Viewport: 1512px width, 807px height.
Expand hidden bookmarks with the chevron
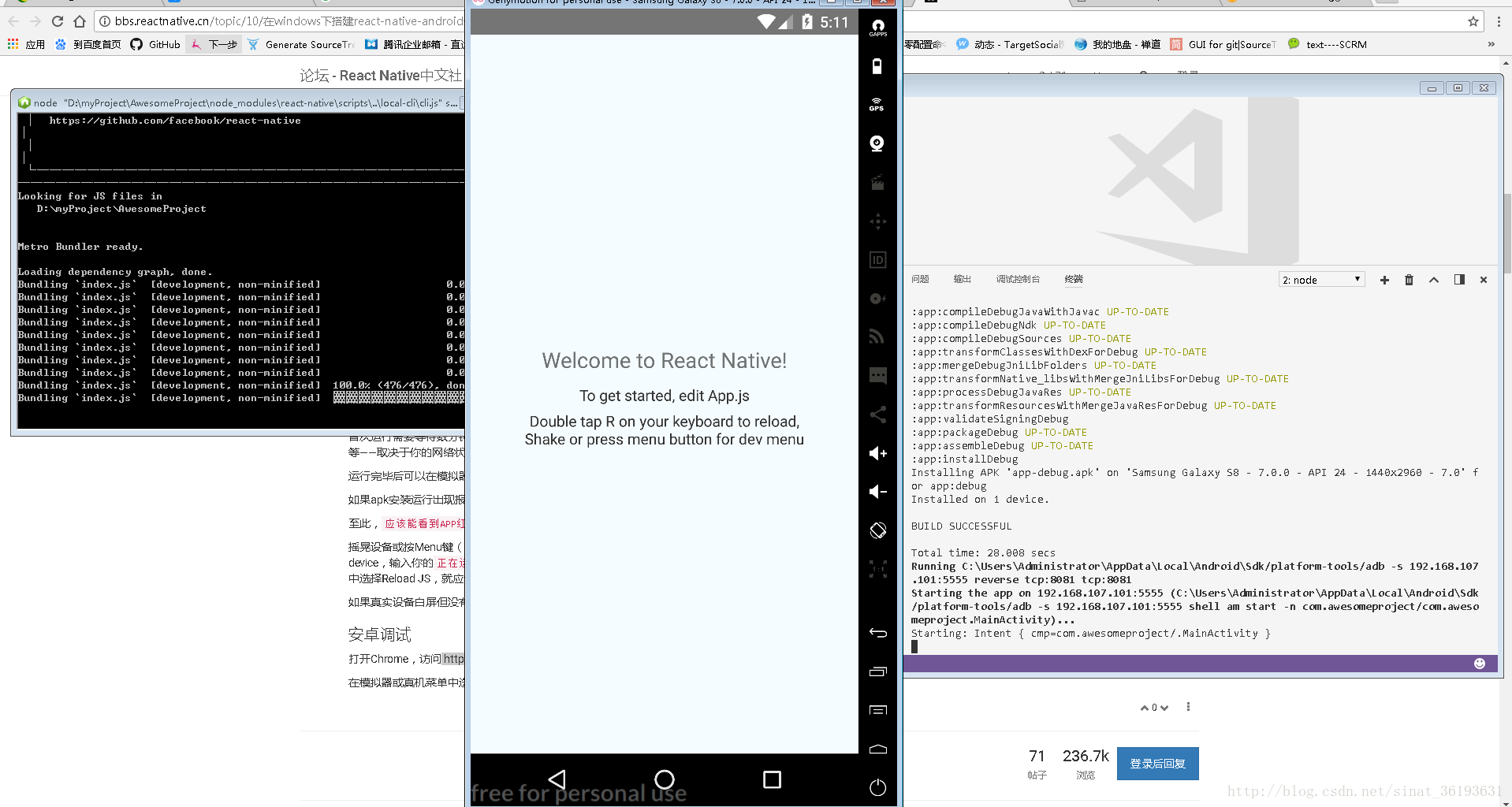pyautogui.click(x=1491, y=44)
